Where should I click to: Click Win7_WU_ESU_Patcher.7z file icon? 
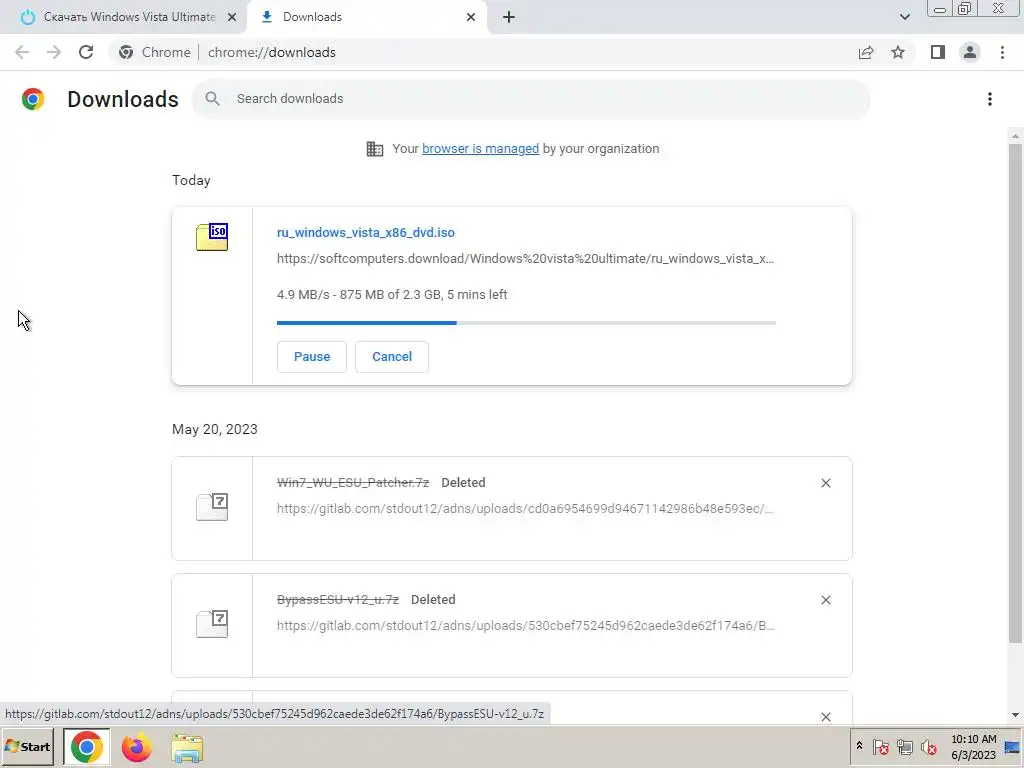tap(212, 507)
